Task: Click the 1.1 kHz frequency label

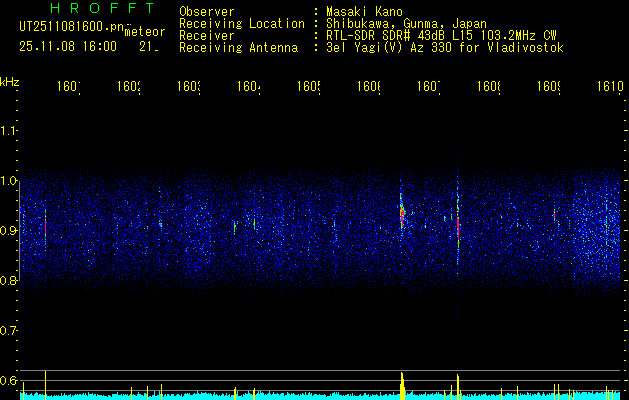Action: click(x=8, y=131)
